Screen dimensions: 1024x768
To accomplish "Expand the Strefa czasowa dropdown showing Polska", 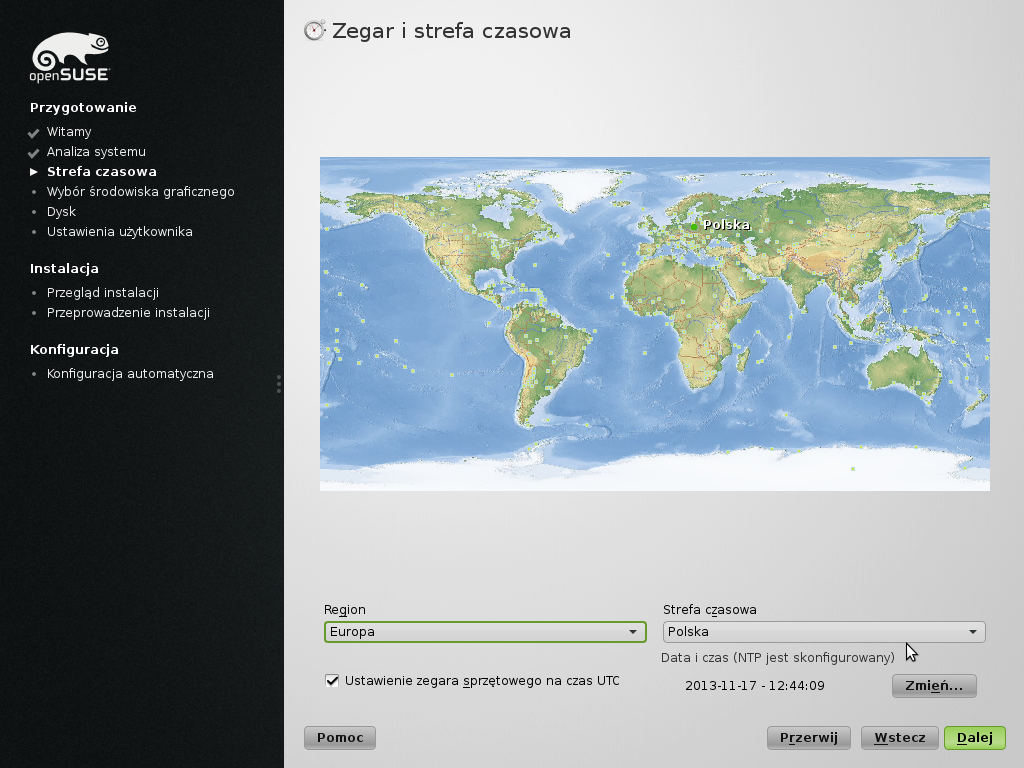I will (823, 632).
